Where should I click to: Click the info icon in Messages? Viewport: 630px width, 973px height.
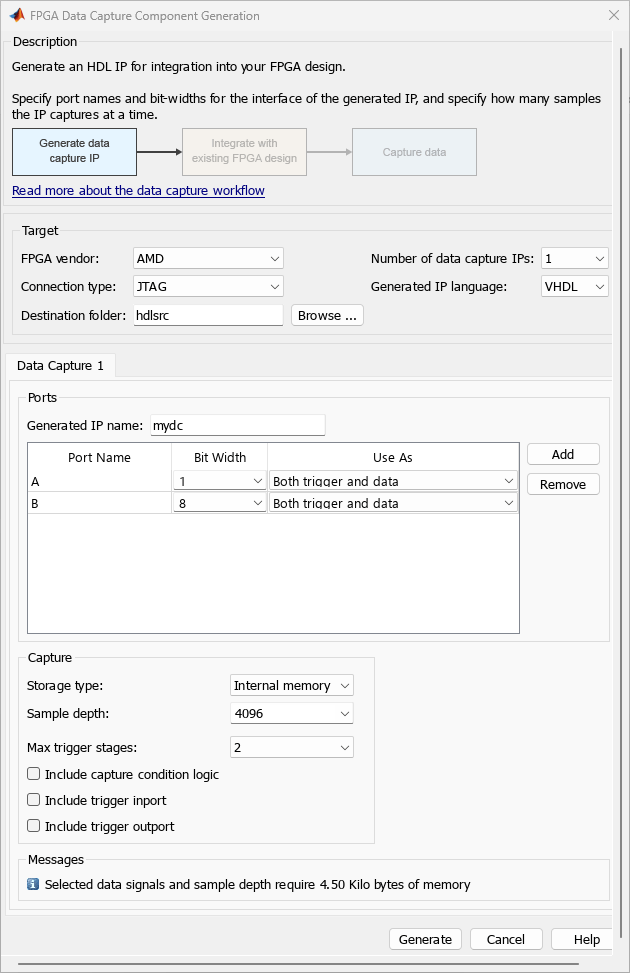(x=33, y=884)
